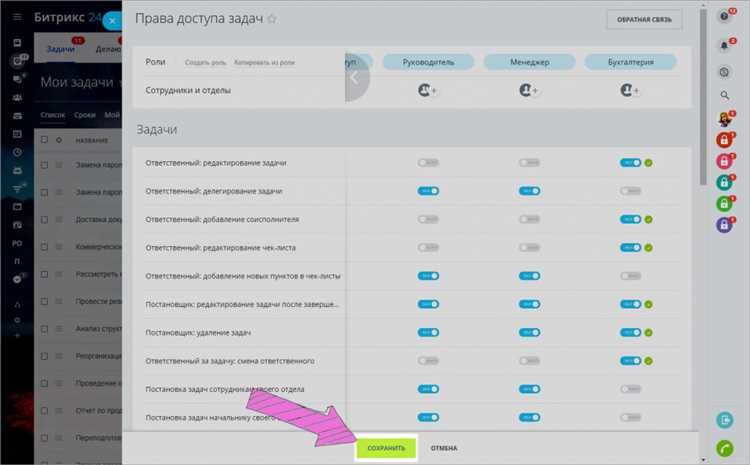Image resolution: width=750 pixels, height=465 pixels.
Task: Close the slider panel with the X button
Action: point(112,21)
